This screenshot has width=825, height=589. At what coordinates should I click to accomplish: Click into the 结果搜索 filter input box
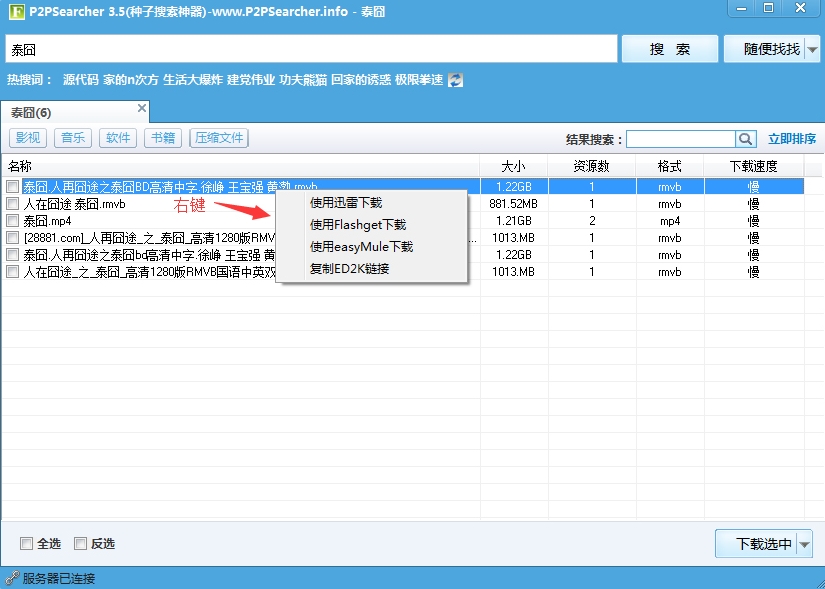click(680, 139)
